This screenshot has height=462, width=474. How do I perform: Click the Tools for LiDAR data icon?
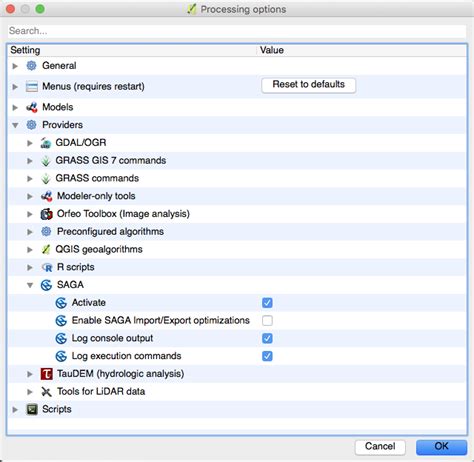pos(46,392)
